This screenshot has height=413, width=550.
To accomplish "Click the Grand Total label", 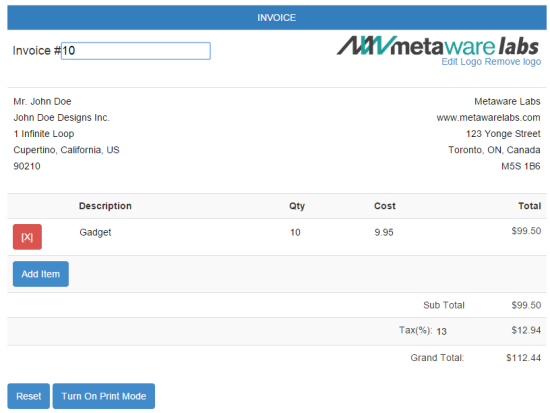I will pyautogui.click(x=437, y=358).
